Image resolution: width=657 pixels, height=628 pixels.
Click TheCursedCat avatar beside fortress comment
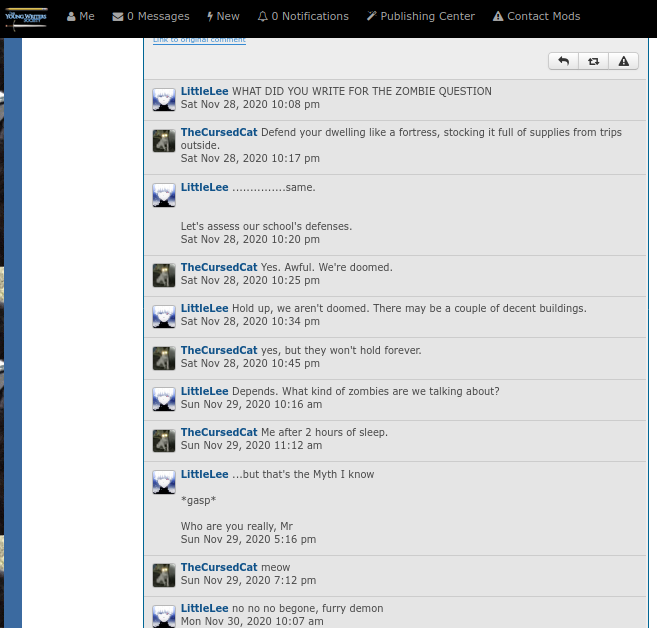click(x=164, y=141)
